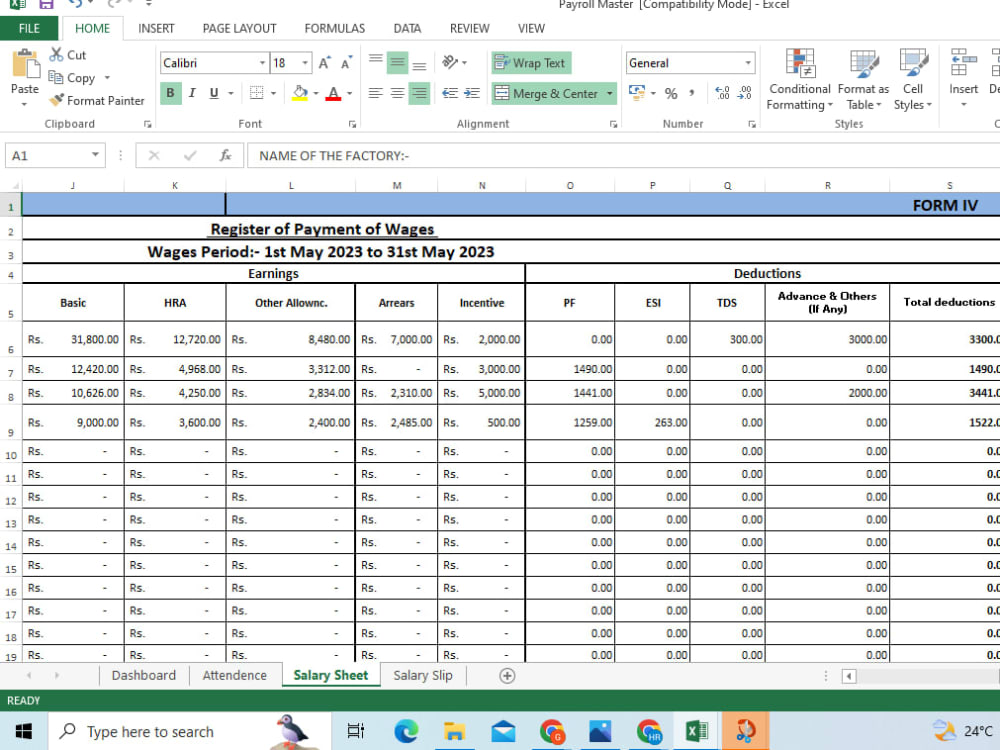Click the Insert Function fx button
The width and height of the screenshot is (1000, 750).
coord(225,155)
